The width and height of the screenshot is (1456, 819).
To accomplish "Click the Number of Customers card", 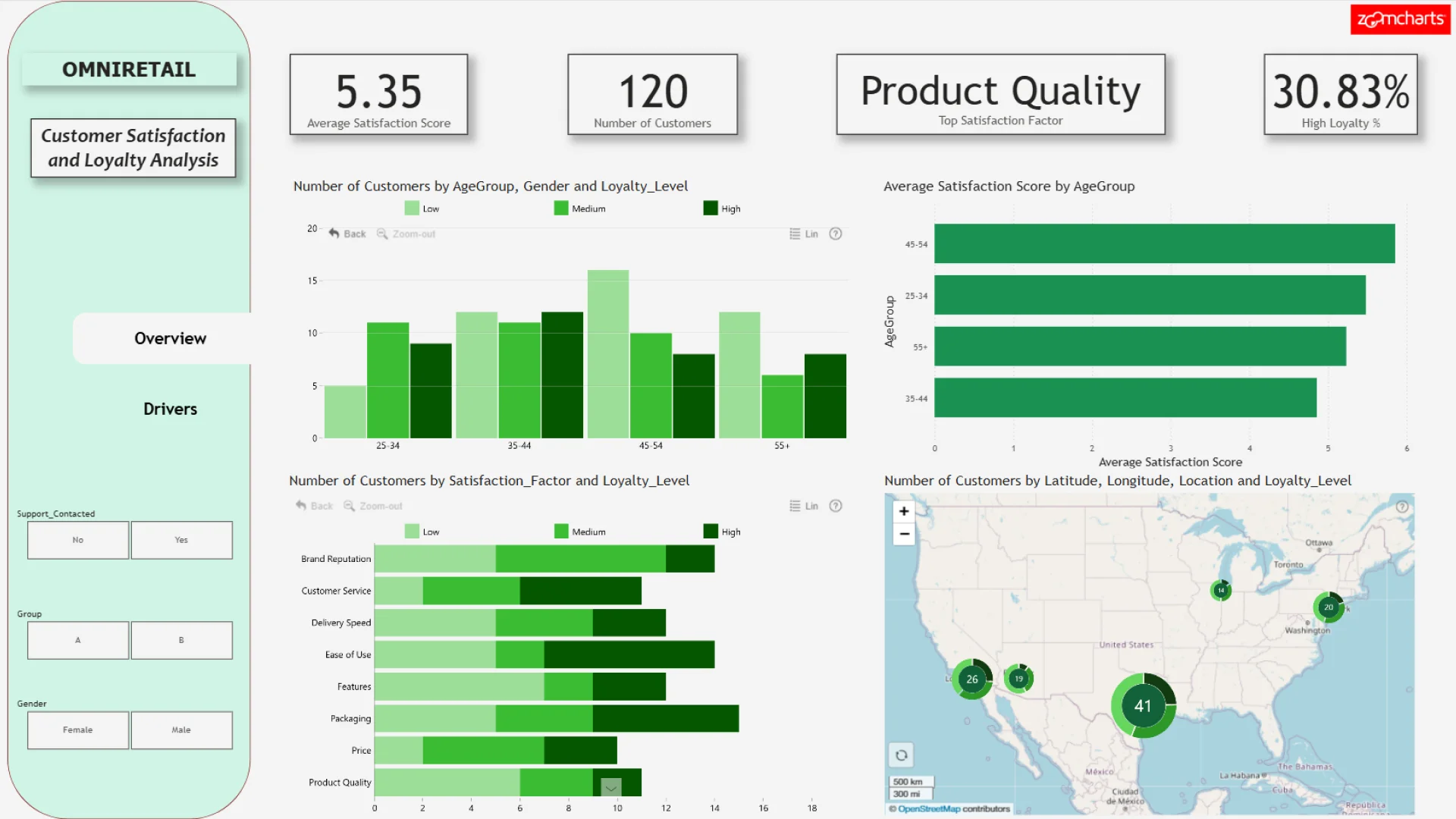I will [652, 94].
